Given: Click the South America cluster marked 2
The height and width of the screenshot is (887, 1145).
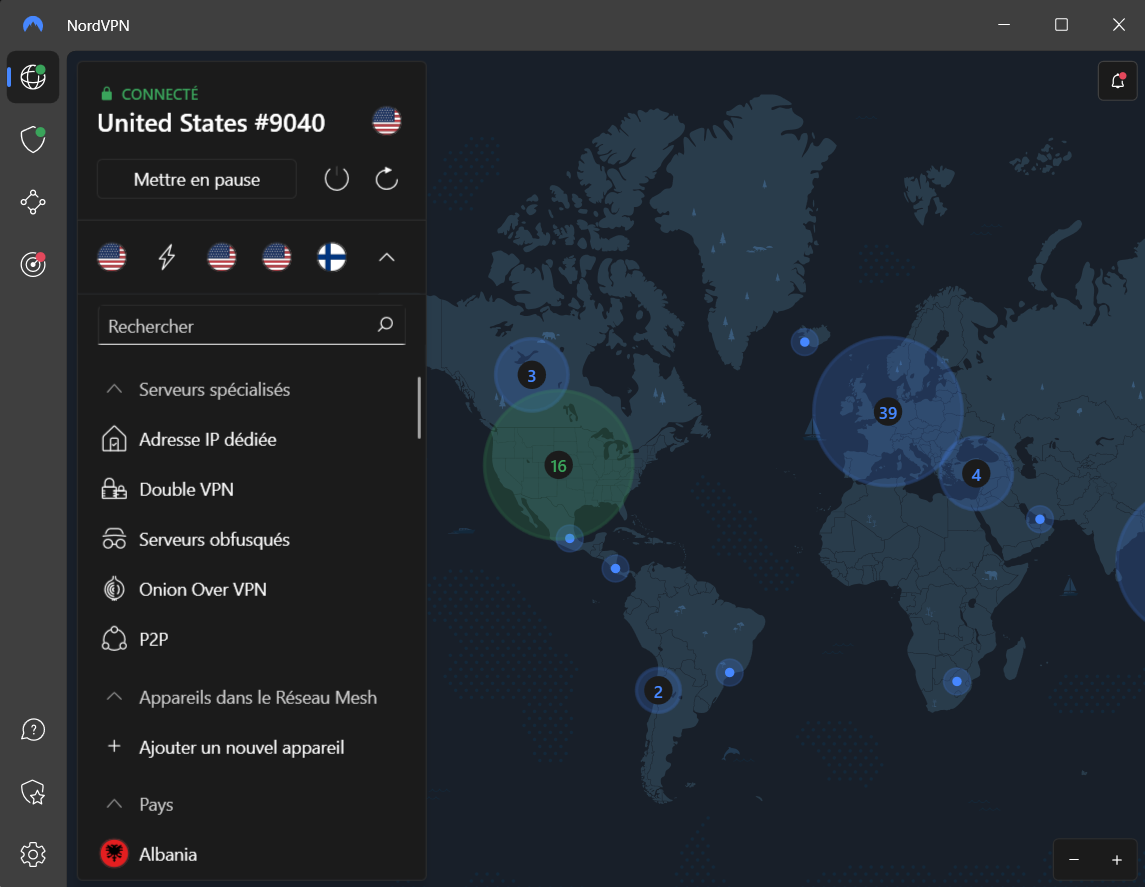Looking at the screenshot, I should (x=658, y=691).
